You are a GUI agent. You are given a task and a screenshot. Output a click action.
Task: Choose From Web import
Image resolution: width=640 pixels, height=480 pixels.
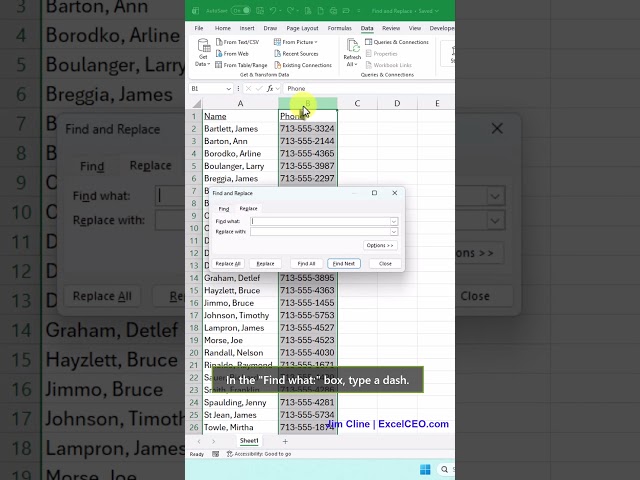tap(232, 53)
